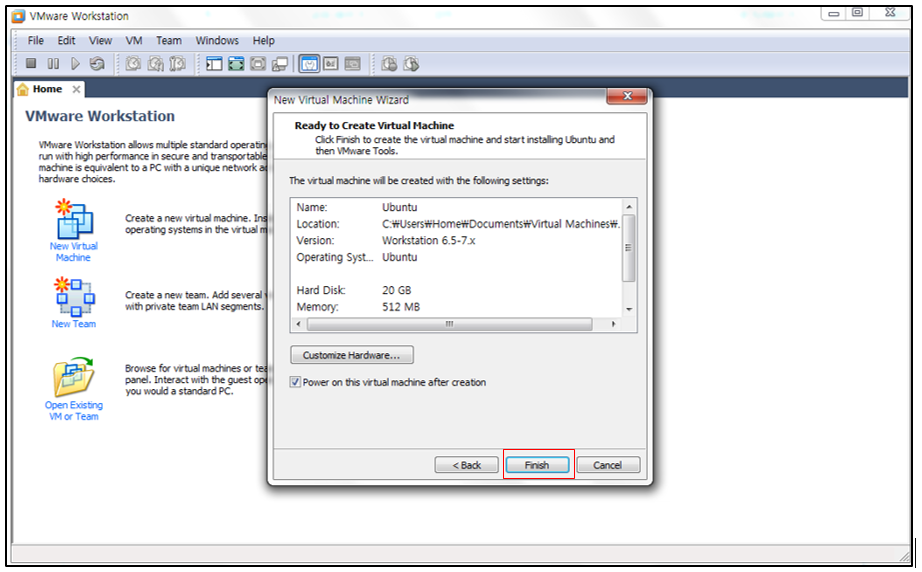Click the 'Workstation 6.5-7.x' version value
The image size is (922, 572).
(429, 240)
